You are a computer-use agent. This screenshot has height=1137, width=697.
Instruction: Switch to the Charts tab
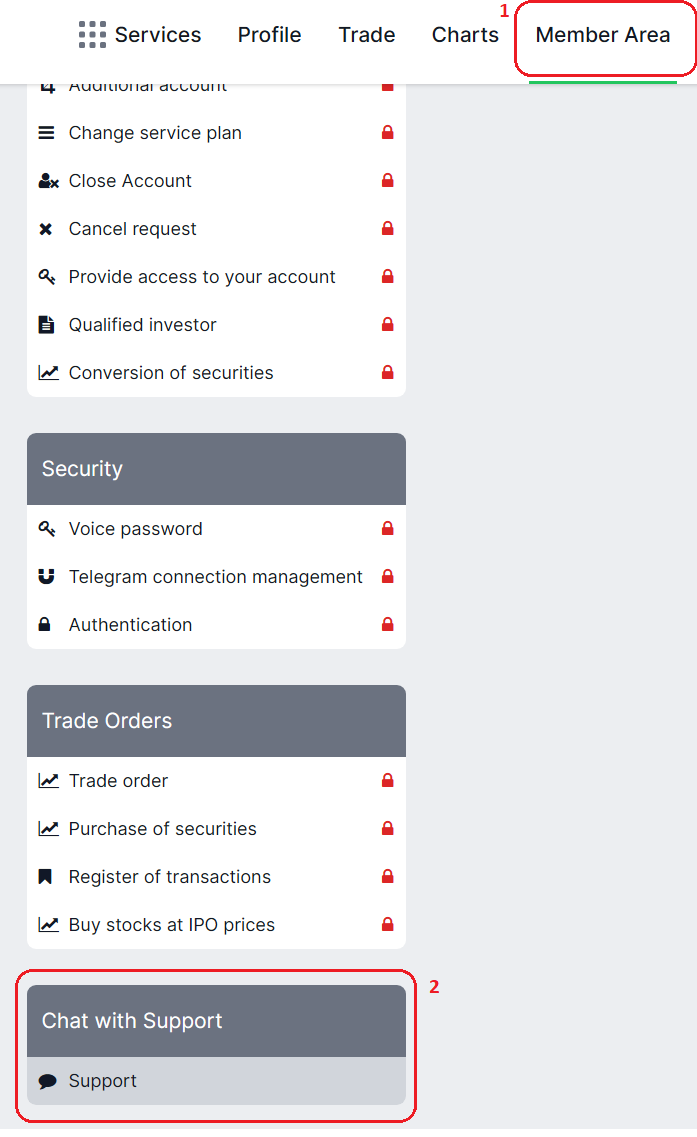[465, 35]
